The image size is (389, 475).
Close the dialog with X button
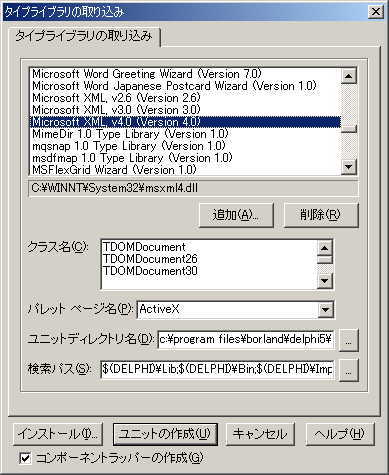pos(376,12)
